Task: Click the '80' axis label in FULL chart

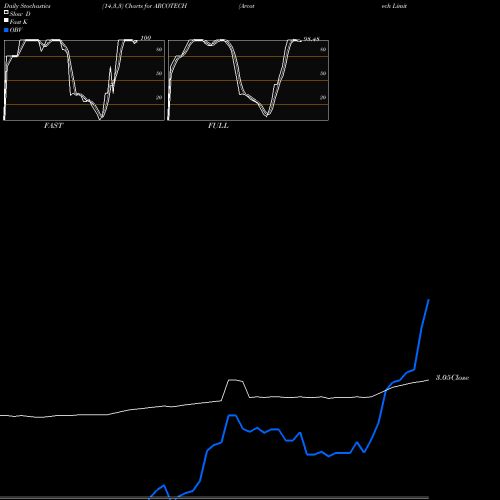Action: (x=323, y=49)
